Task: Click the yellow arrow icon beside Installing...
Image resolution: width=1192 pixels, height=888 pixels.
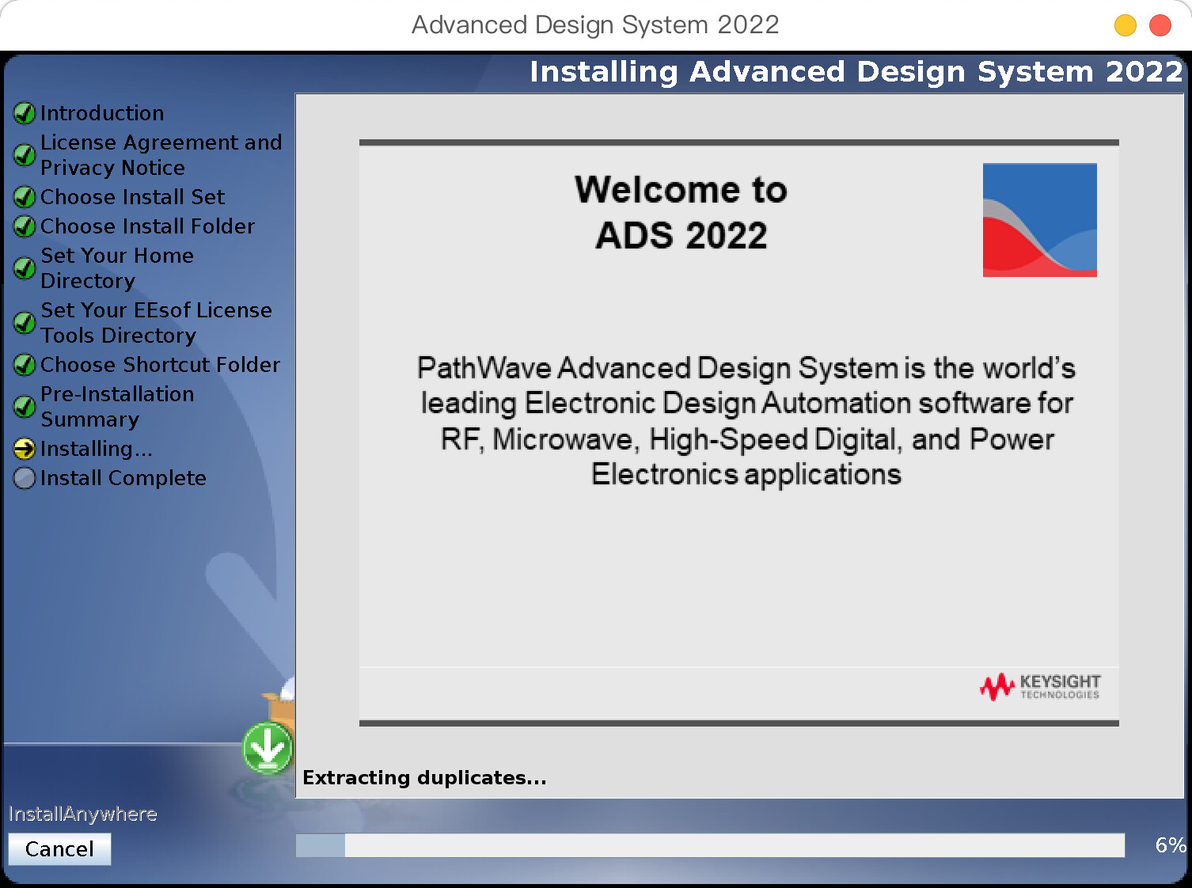Action: point(24,449)
